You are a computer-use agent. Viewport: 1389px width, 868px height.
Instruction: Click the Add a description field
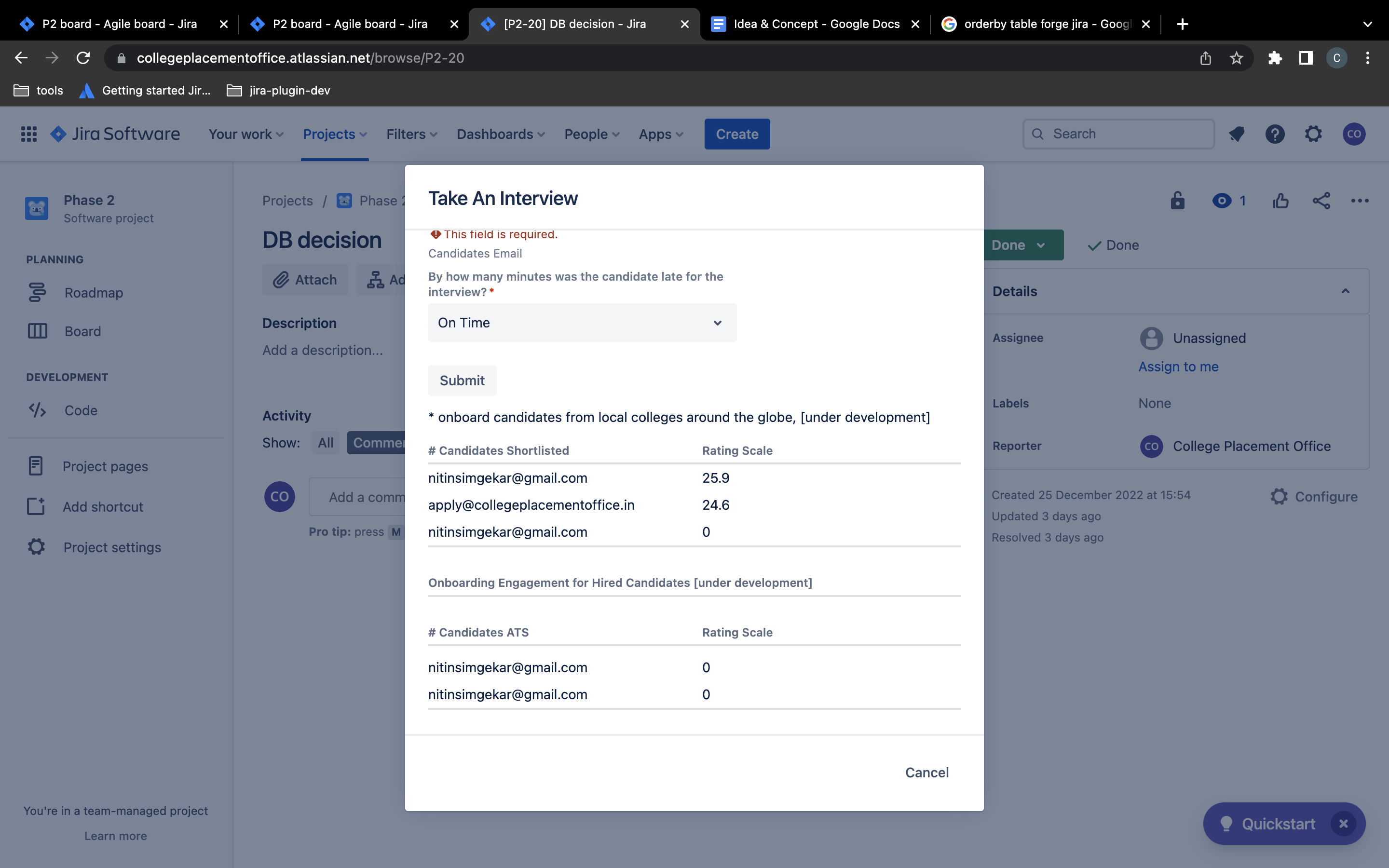click(323, 350)
